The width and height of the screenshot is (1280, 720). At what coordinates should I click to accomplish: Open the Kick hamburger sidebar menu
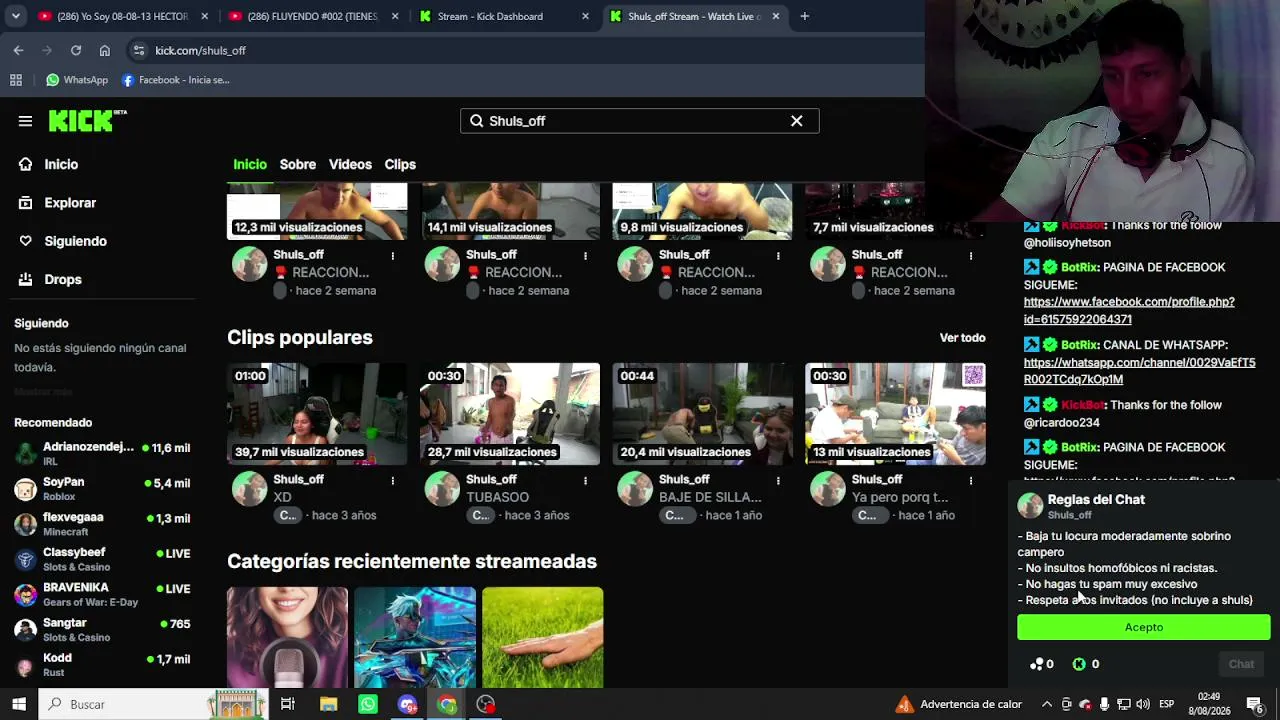tap(25, 121)
